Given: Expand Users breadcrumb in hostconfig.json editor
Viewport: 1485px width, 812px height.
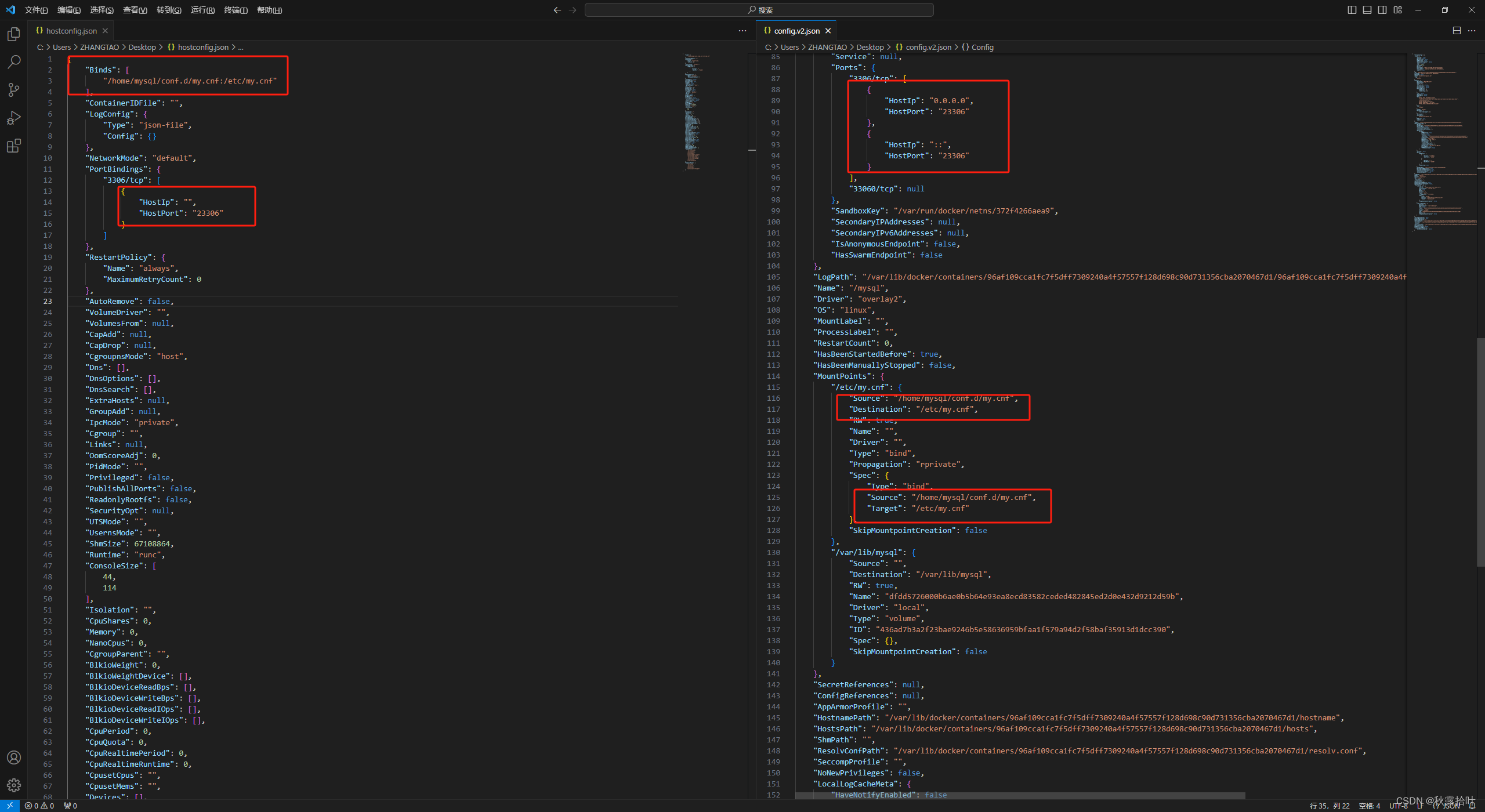Looking at the screenshot, I should click(x=61, y=47).
